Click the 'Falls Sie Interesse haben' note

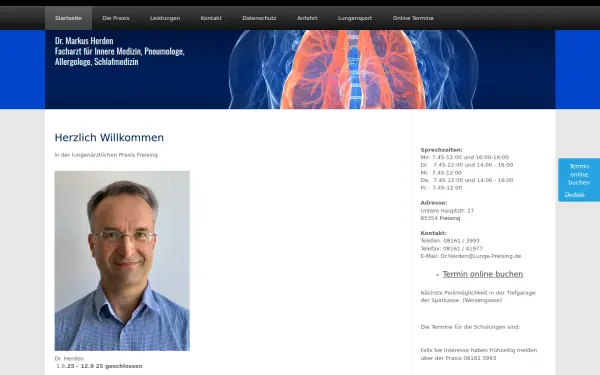click(x=479, y=354)
